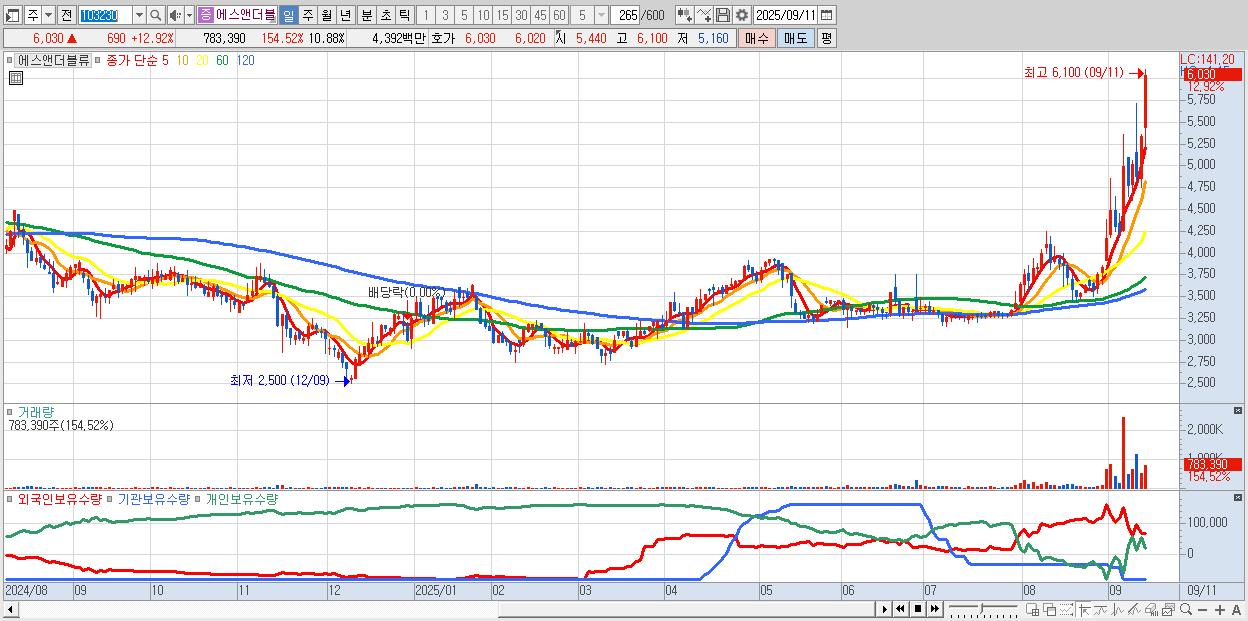Image resolution: width=1248 pixels, height=621 pixels.
Task: Click the minus zoom-out icon
Action: pos(1203,609)
